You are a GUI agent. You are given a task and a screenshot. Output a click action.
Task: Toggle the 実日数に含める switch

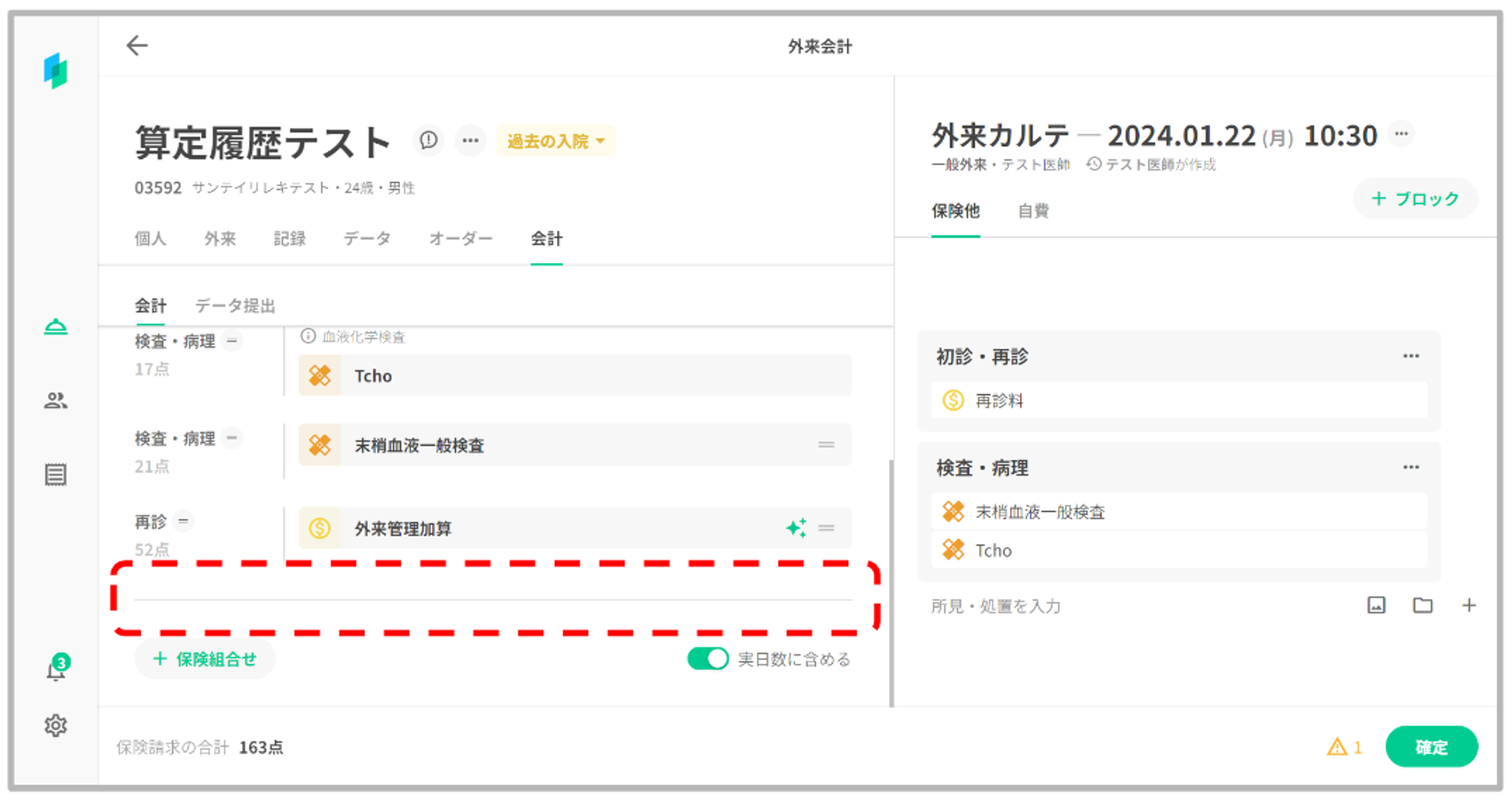(x=708, y=659)
